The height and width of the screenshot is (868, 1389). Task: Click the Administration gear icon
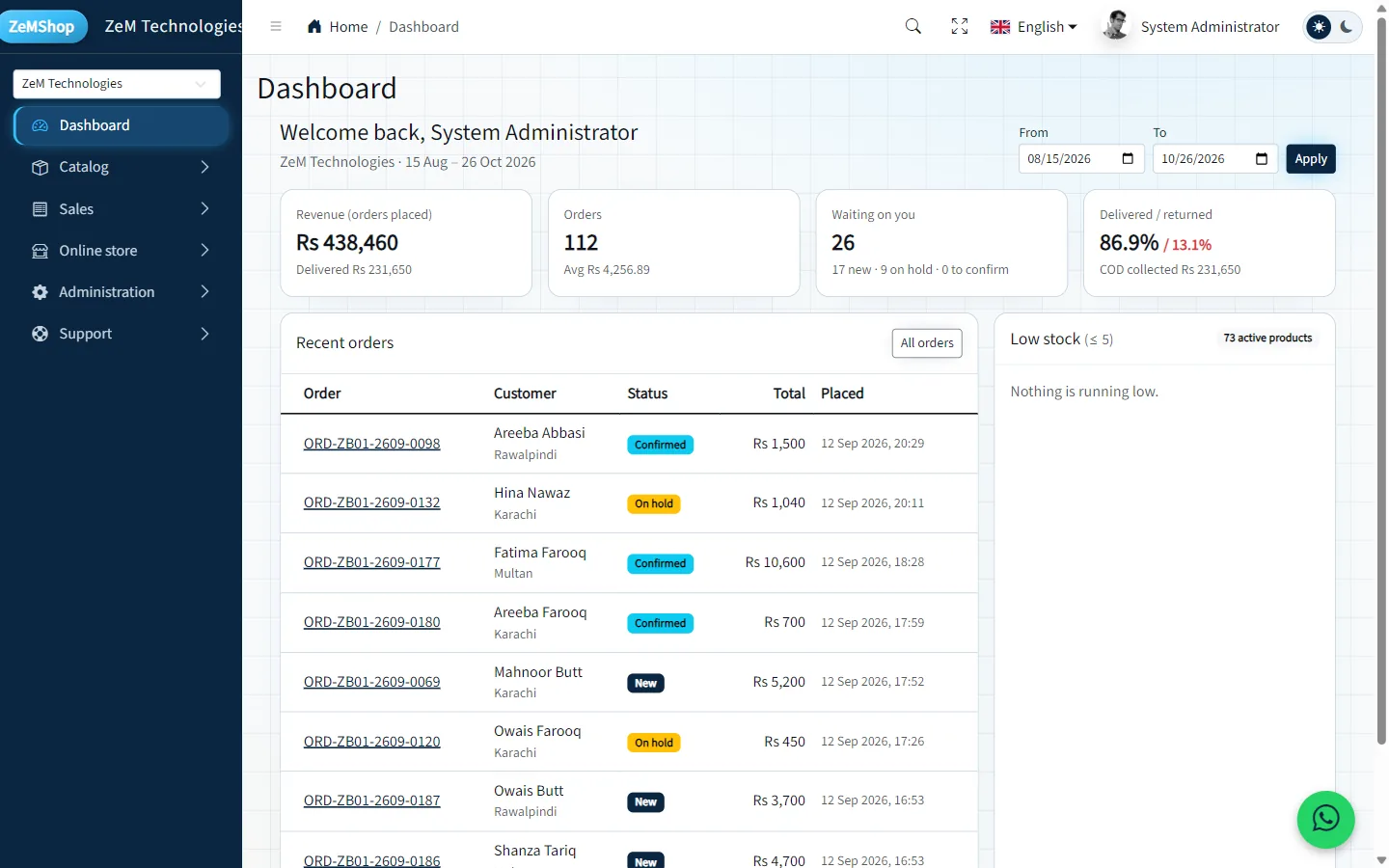pyautogui.click(x=40, y=292)
